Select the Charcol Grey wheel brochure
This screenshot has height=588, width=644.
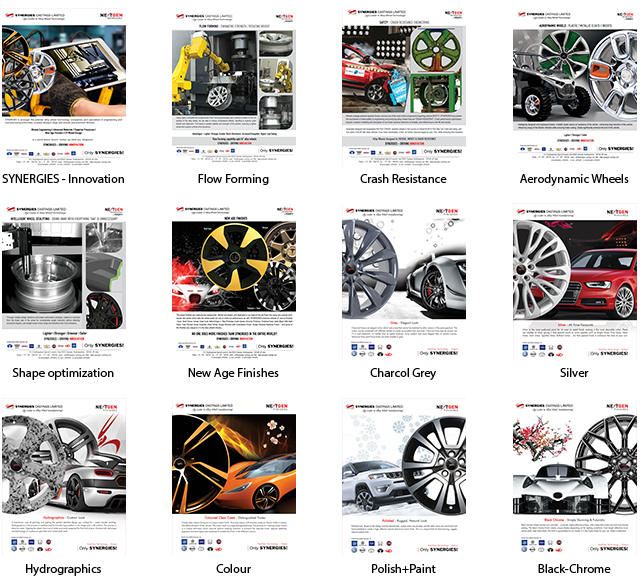click(404, 282)
